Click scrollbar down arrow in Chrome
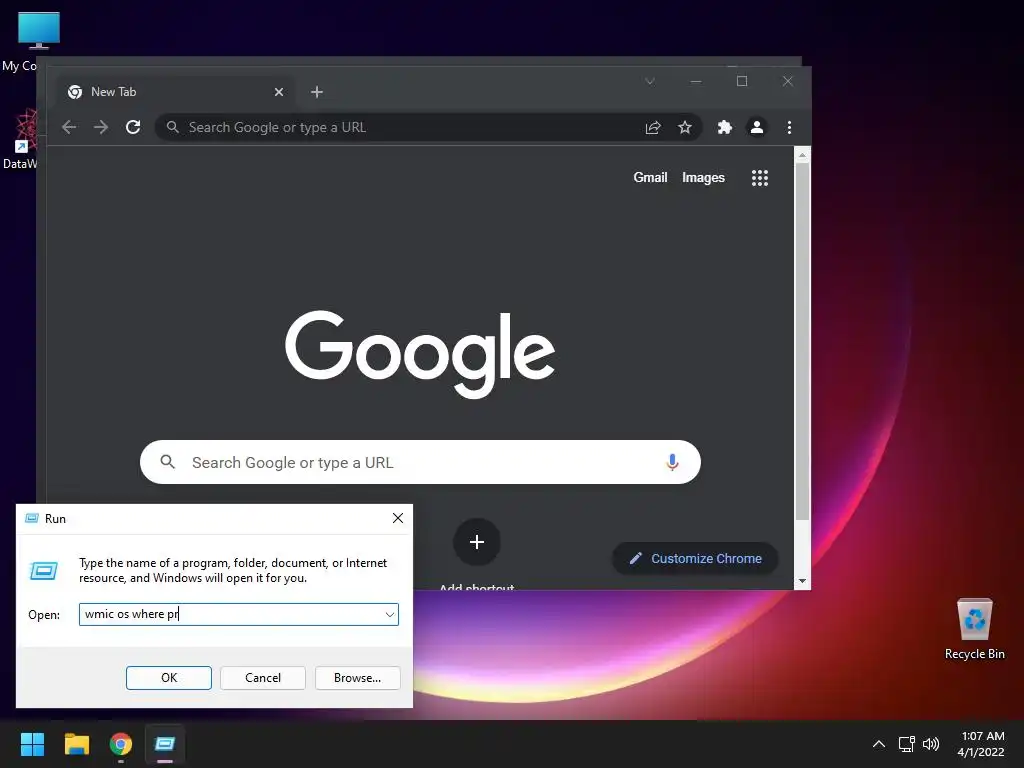This screenshot has height=768, width=1024. [x=802, y=581]
